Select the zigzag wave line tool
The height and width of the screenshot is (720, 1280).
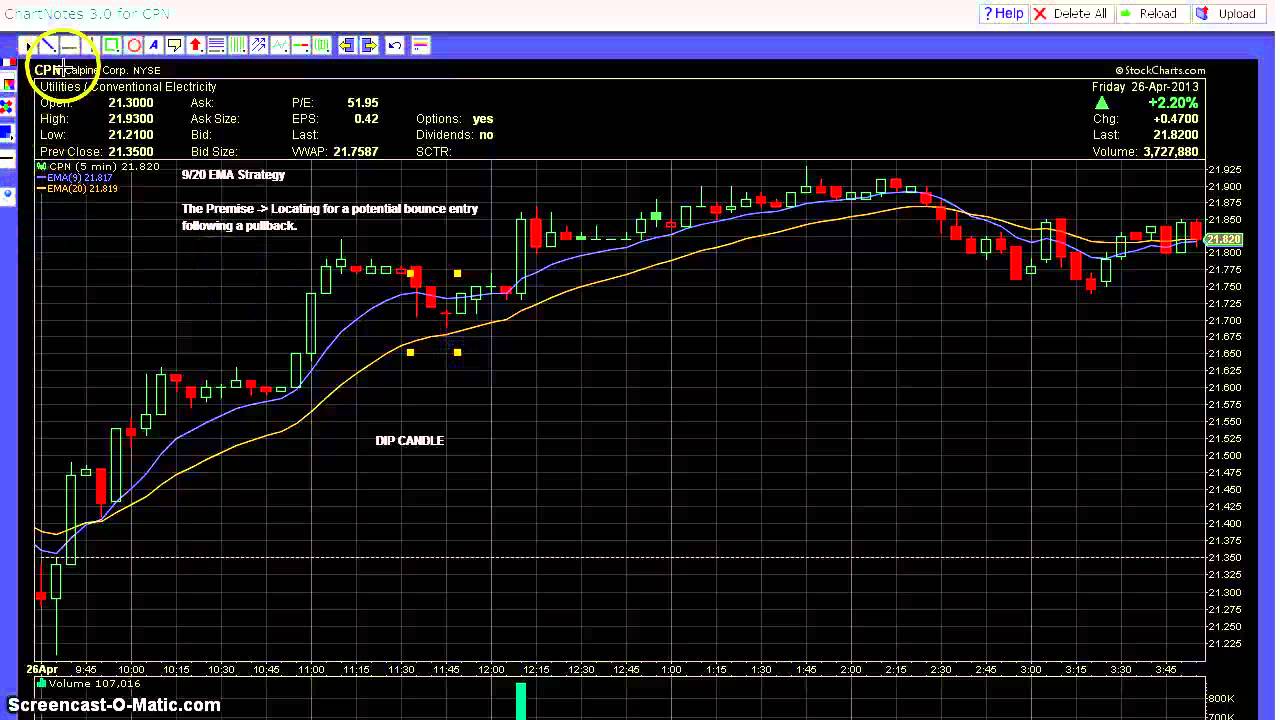point(280,45)
